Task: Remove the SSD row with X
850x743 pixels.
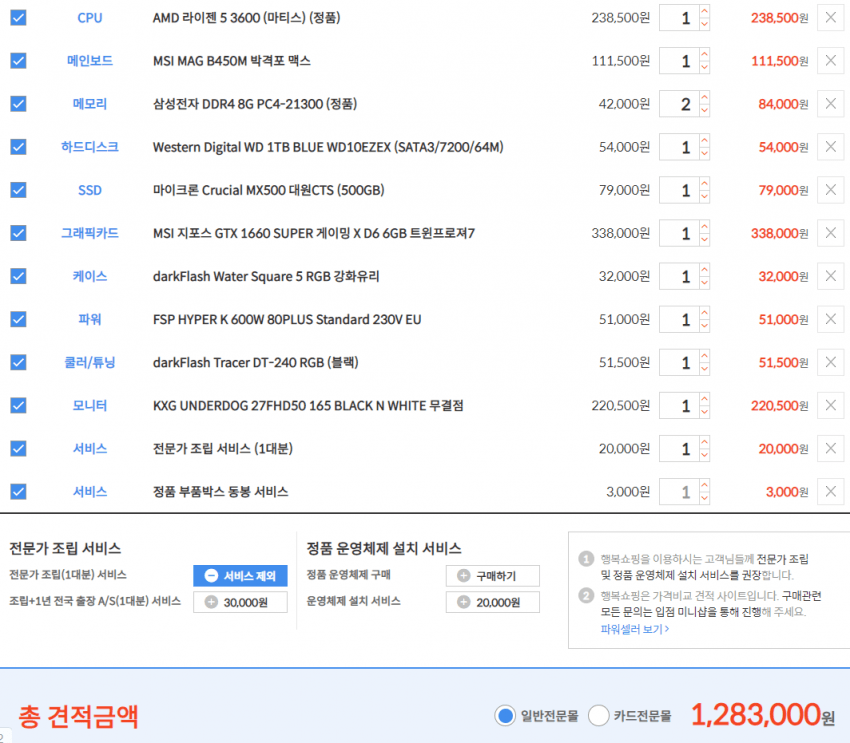Action: coord(830,190)
